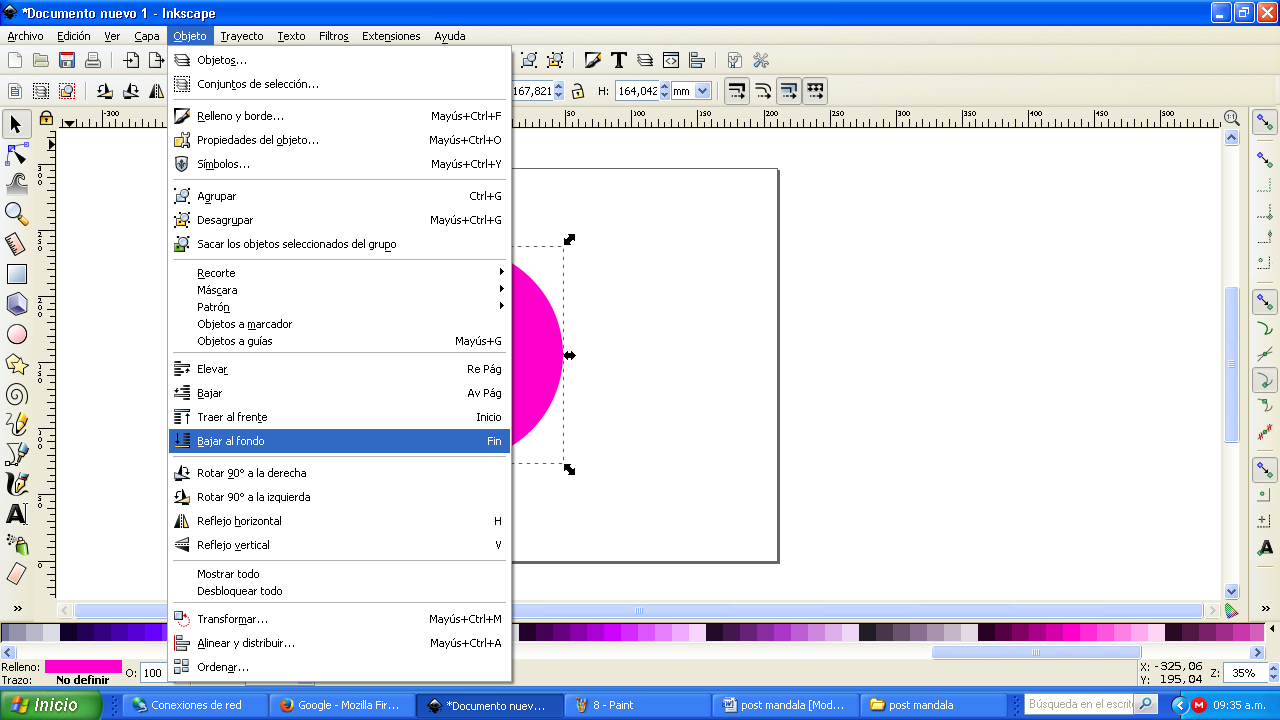Open the mm units dropdown
The width and height of the screenshot is (1280, 720).
coord(691,91)
